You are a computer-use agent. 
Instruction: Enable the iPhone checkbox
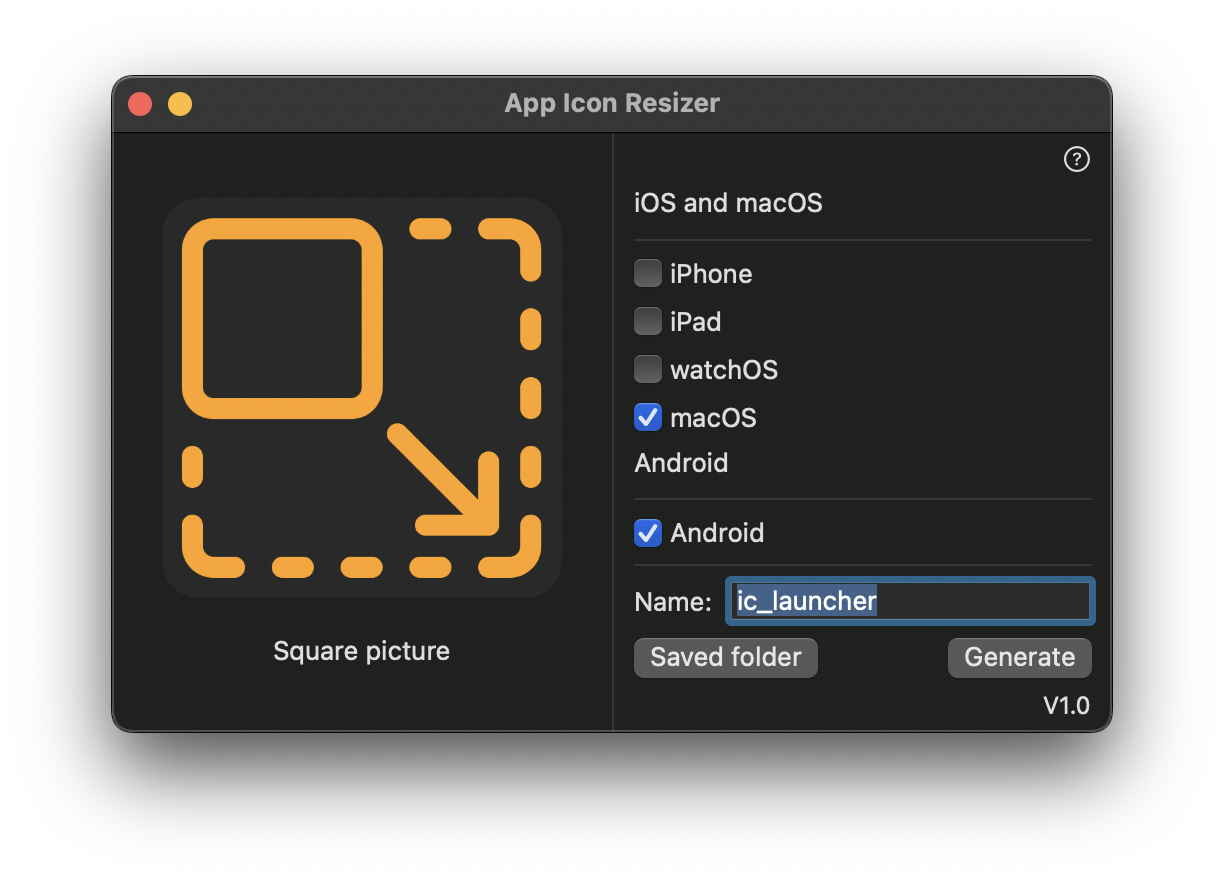point(648,273)
